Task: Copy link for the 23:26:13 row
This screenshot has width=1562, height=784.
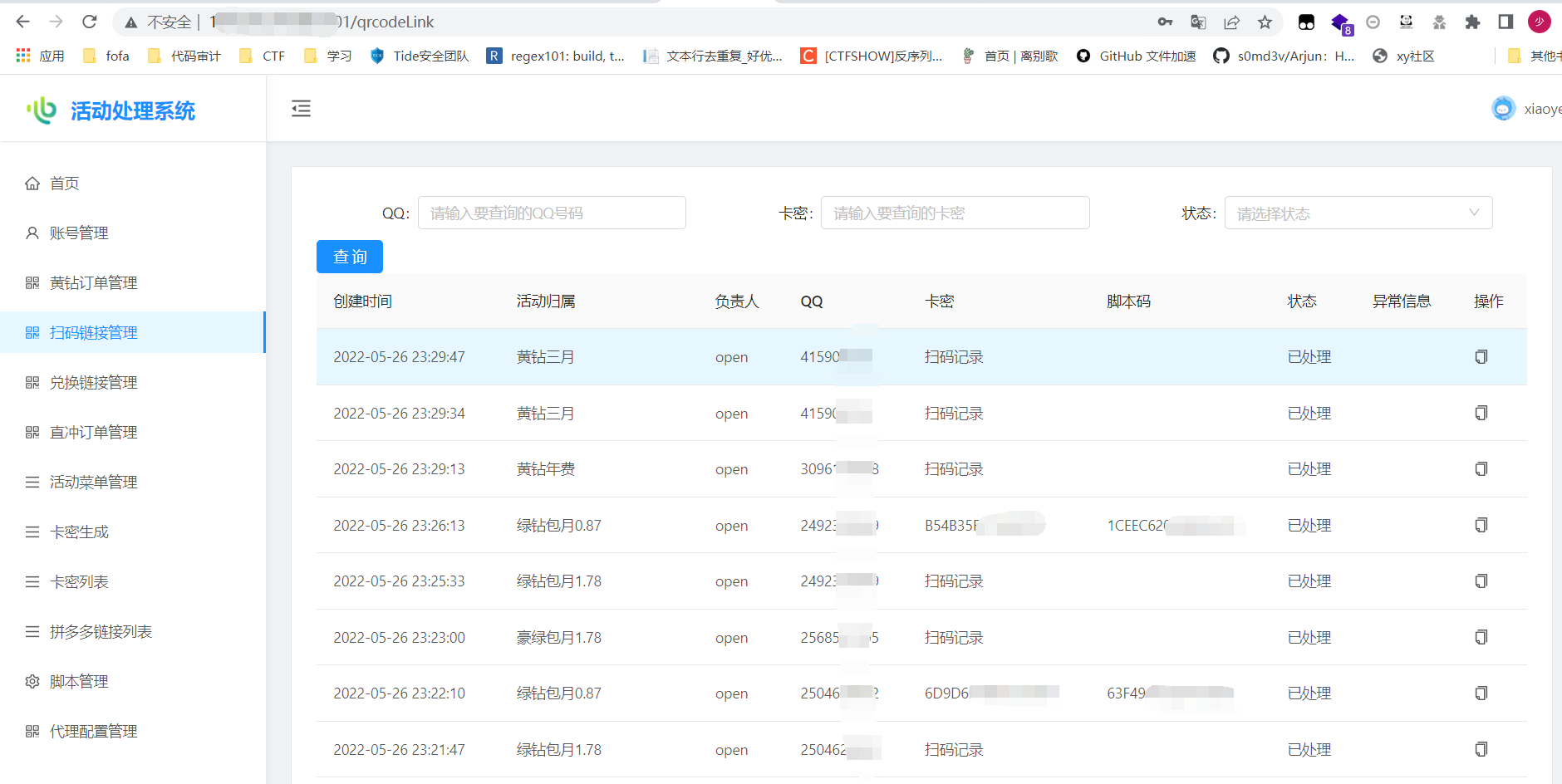Action: click(x=1481, y=525)
